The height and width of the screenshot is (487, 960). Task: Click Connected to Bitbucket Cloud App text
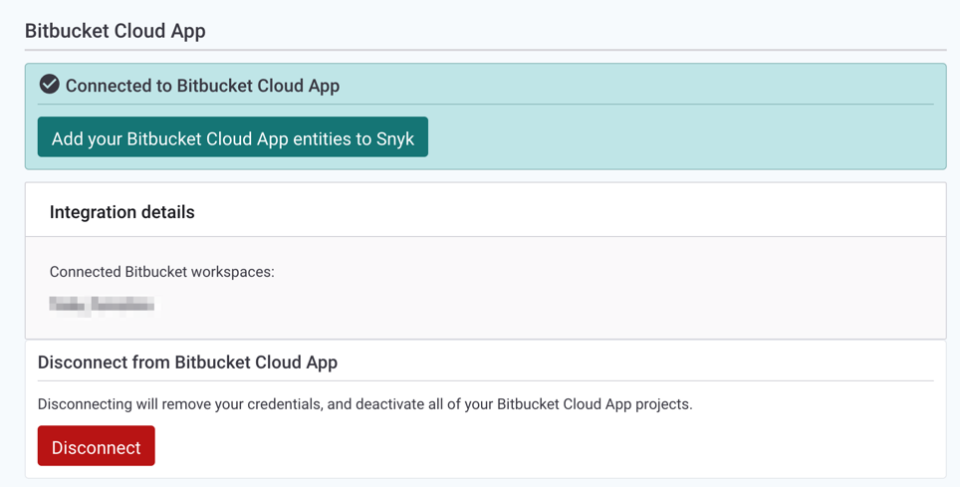(203, 86)
